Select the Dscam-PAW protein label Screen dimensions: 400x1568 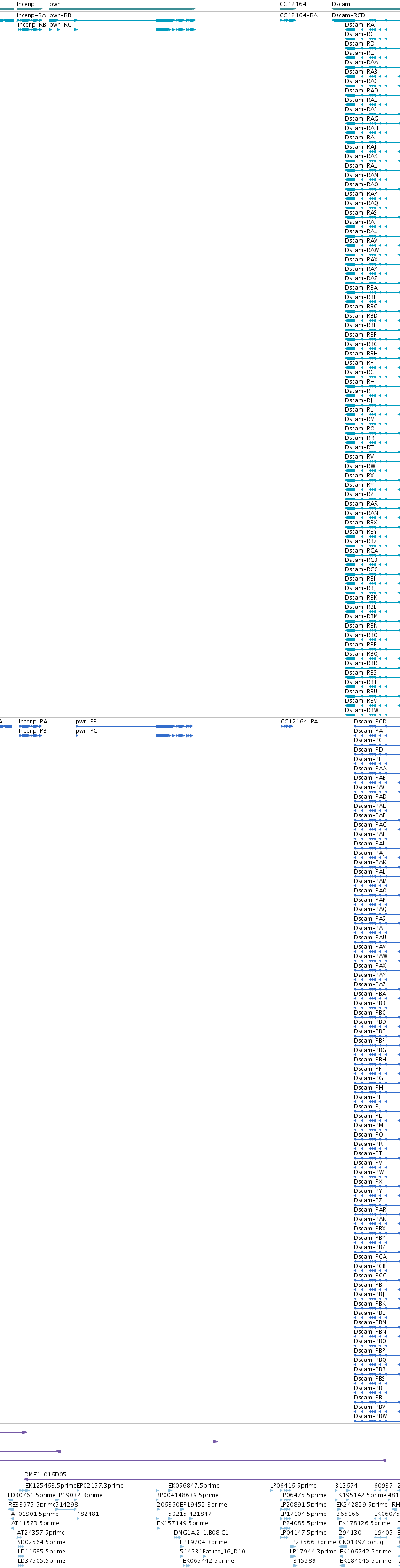(371, 956)
